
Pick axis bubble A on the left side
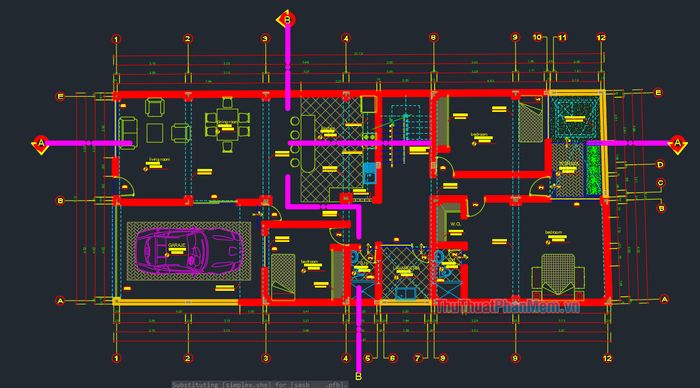tap(60, 301)
